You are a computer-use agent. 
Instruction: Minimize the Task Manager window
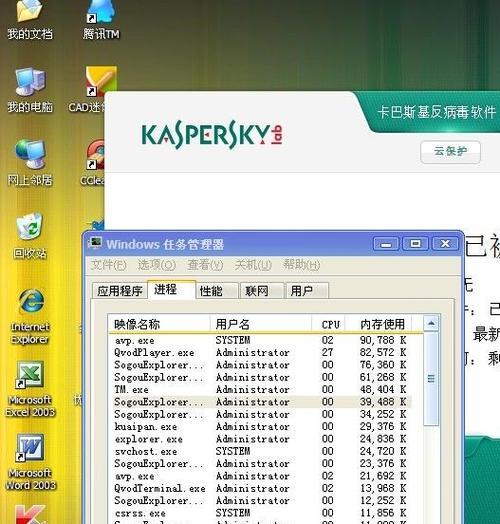386,244
